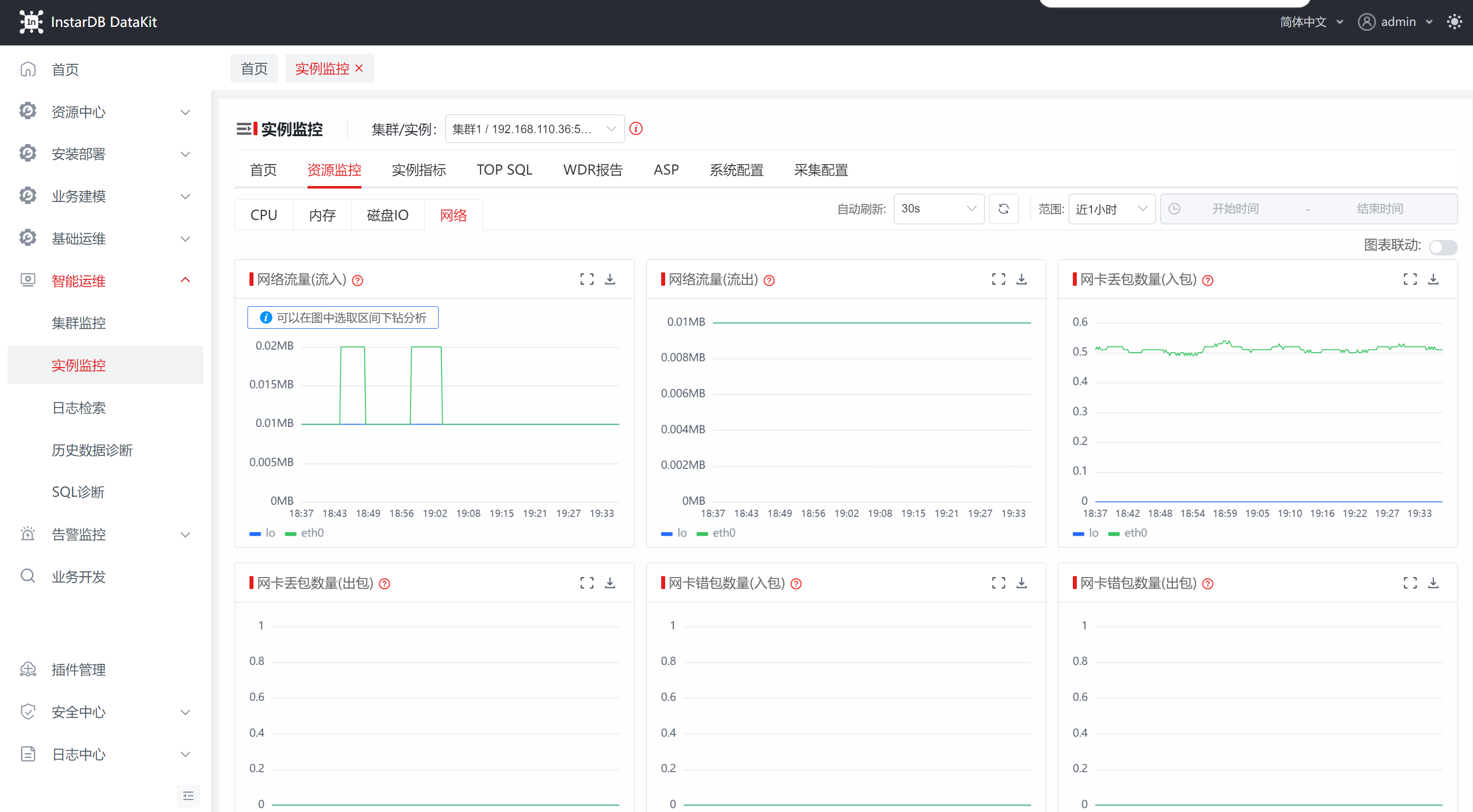Switch to the 首页 page tab

(x=254, y=68)
